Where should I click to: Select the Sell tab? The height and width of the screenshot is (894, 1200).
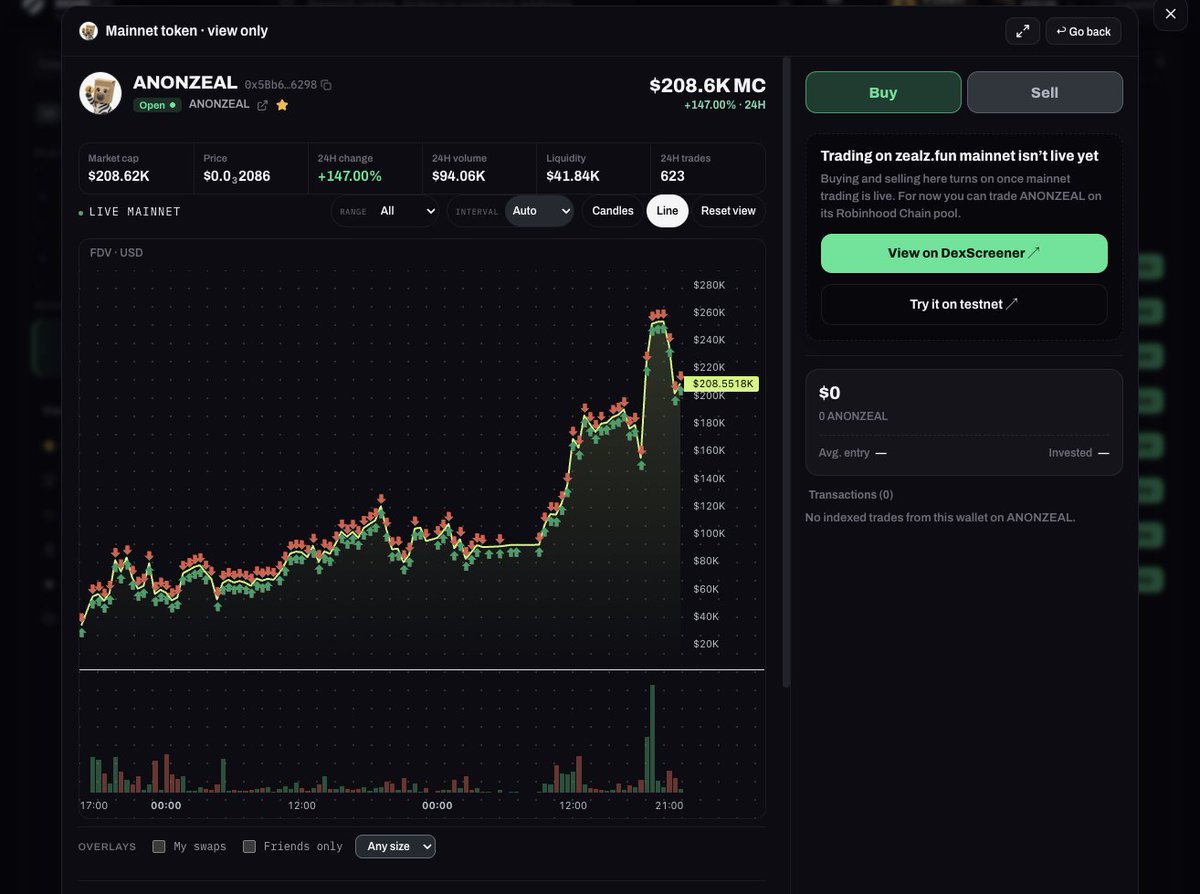1045,92
